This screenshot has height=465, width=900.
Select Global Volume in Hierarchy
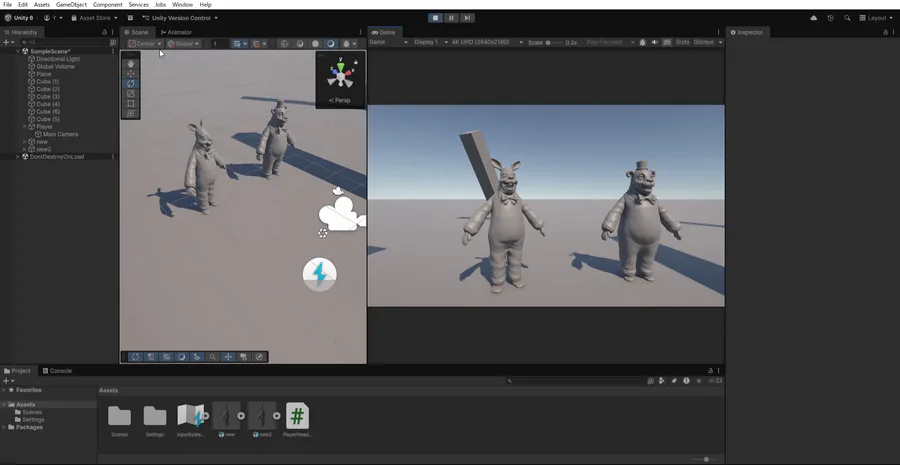coord(55,66)
